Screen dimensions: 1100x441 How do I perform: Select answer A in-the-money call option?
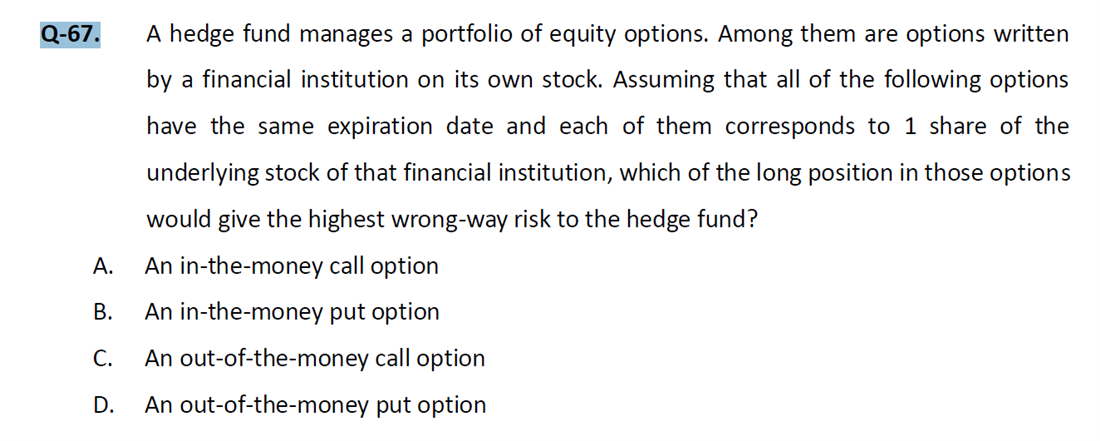291,266
